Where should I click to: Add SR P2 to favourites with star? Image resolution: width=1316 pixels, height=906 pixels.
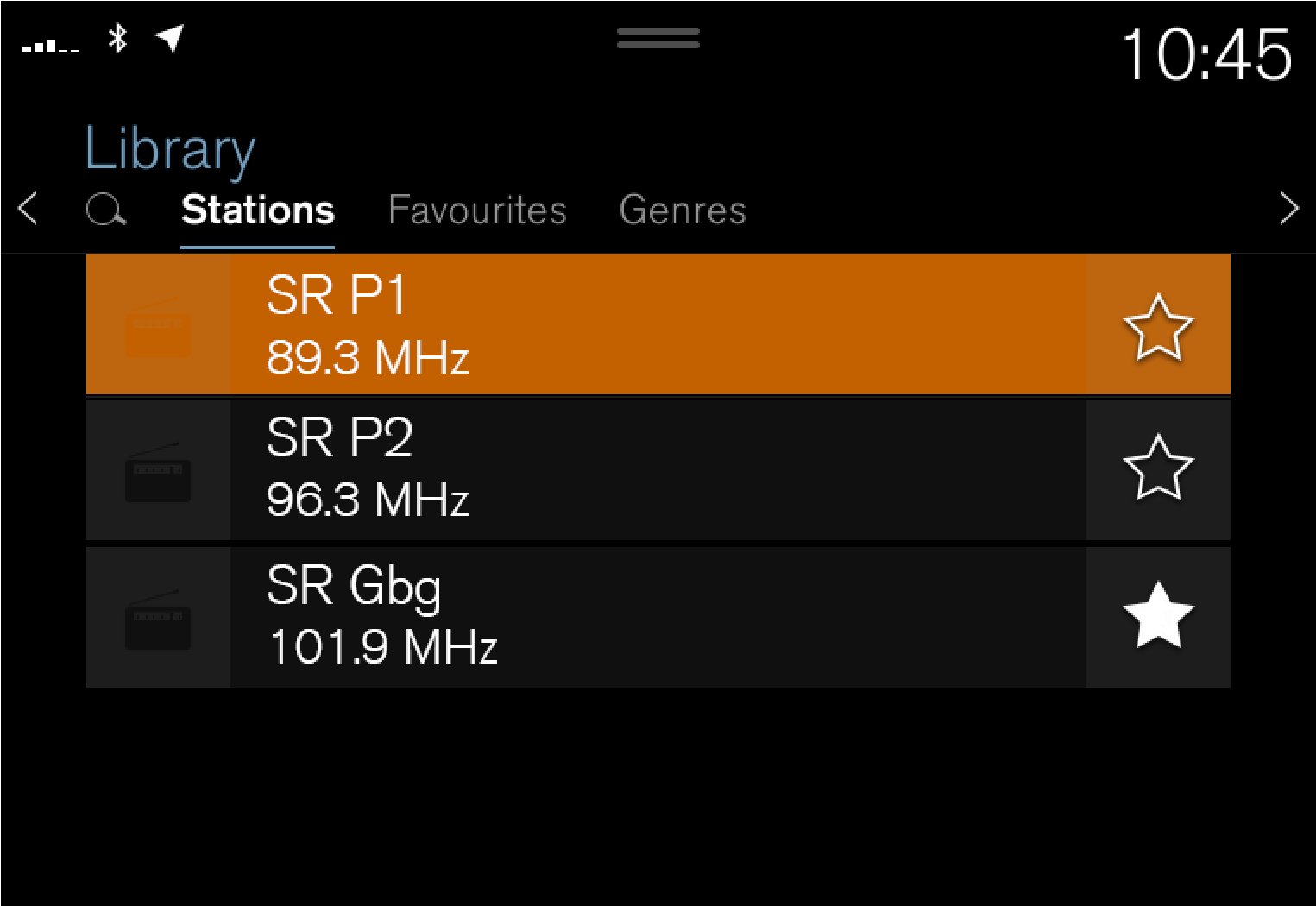[1158, 469]
